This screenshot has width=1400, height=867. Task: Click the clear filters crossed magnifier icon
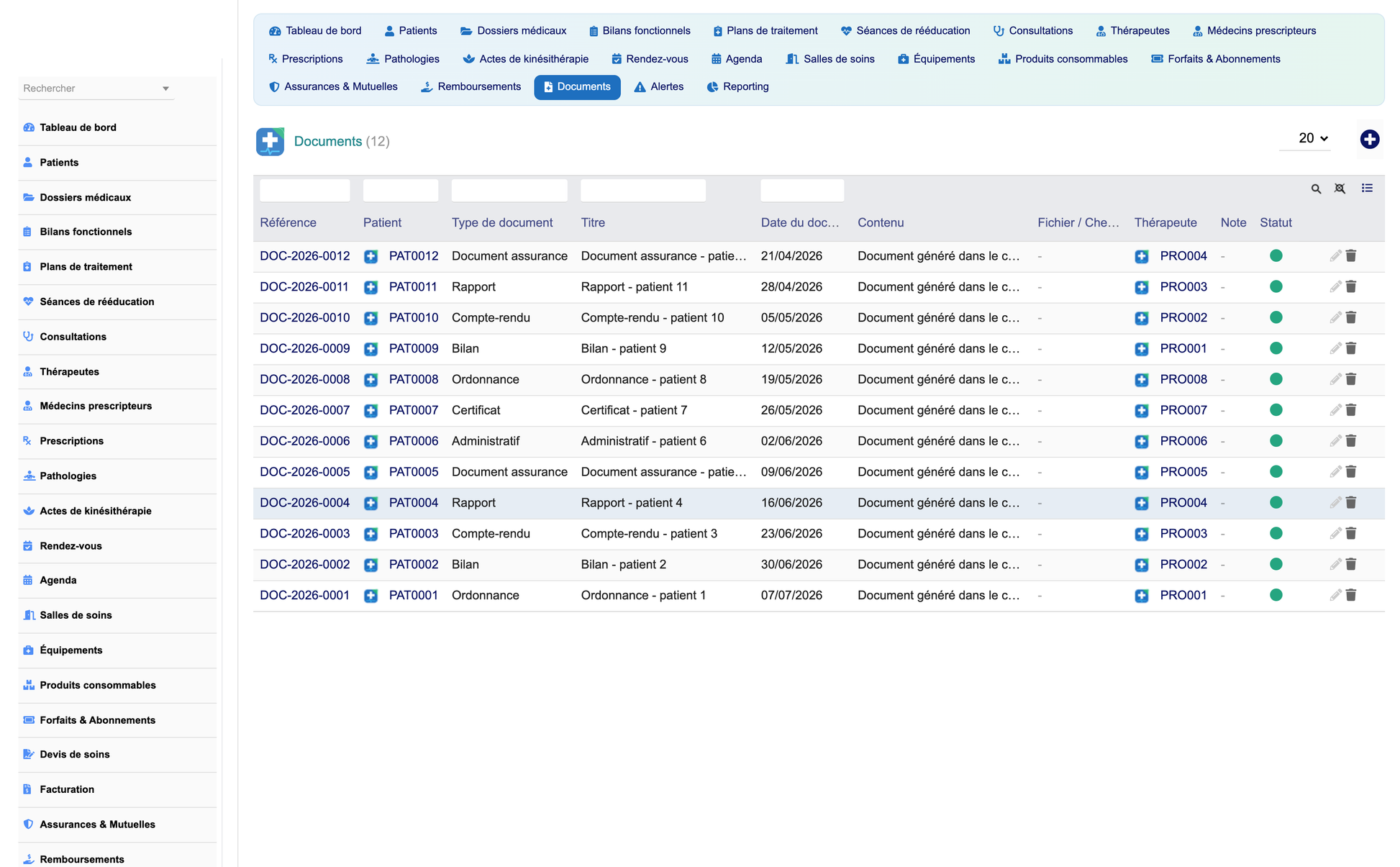[1340, 189]
